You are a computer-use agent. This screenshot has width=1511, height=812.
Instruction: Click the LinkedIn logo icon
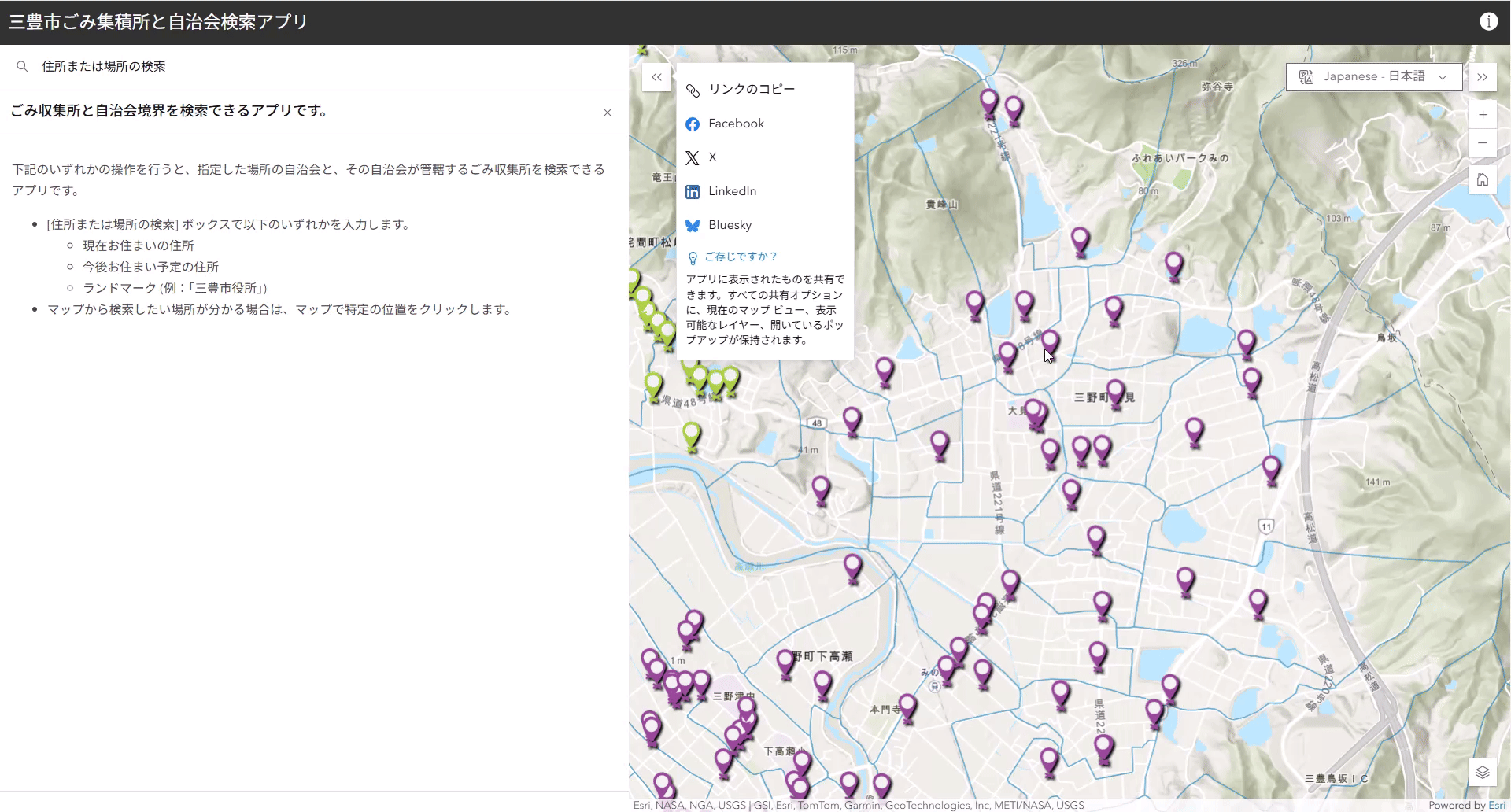pos(693,192)
